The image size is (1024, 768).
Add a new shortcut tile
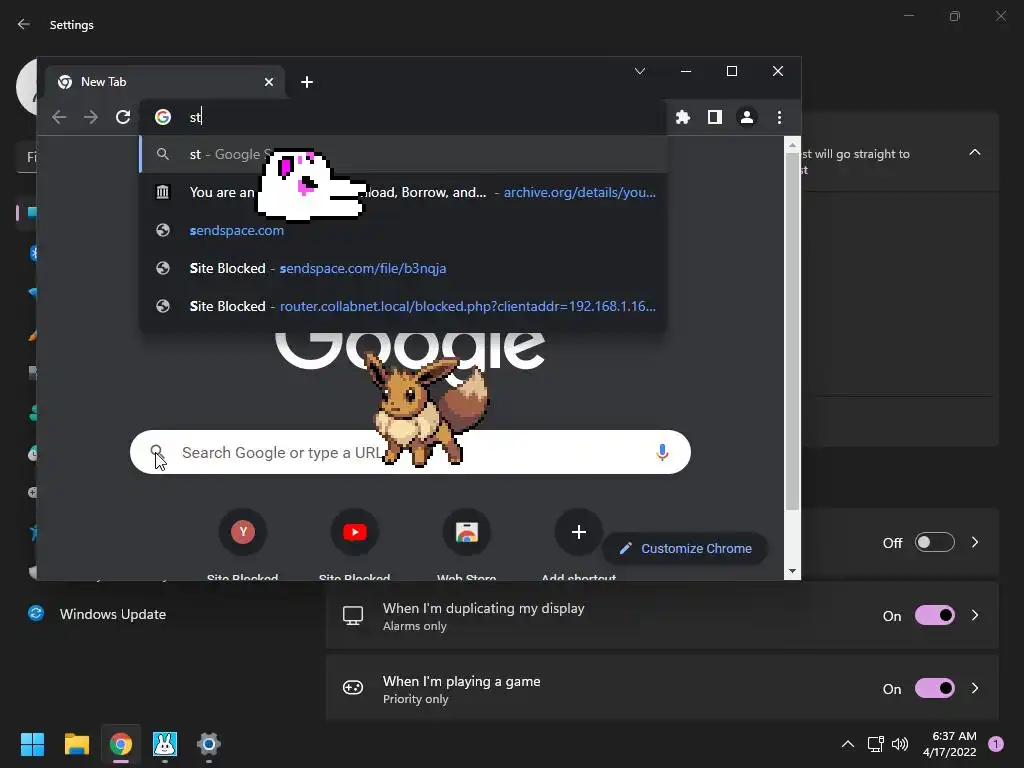tap(579, 532)
